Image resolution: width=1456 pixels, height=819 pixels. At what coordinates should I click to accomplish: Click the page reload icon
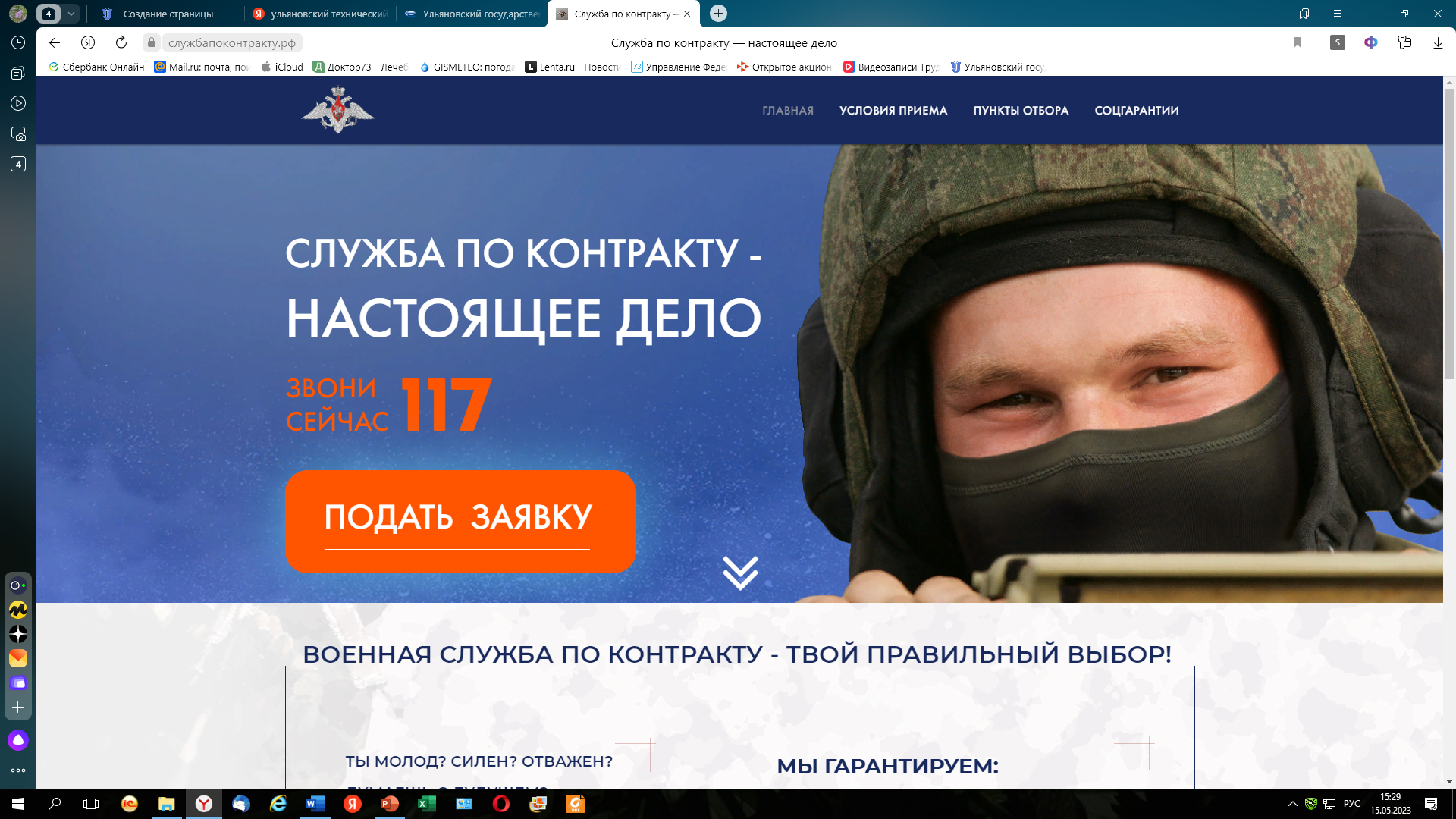pyautogui.click(x=121, y=42)
